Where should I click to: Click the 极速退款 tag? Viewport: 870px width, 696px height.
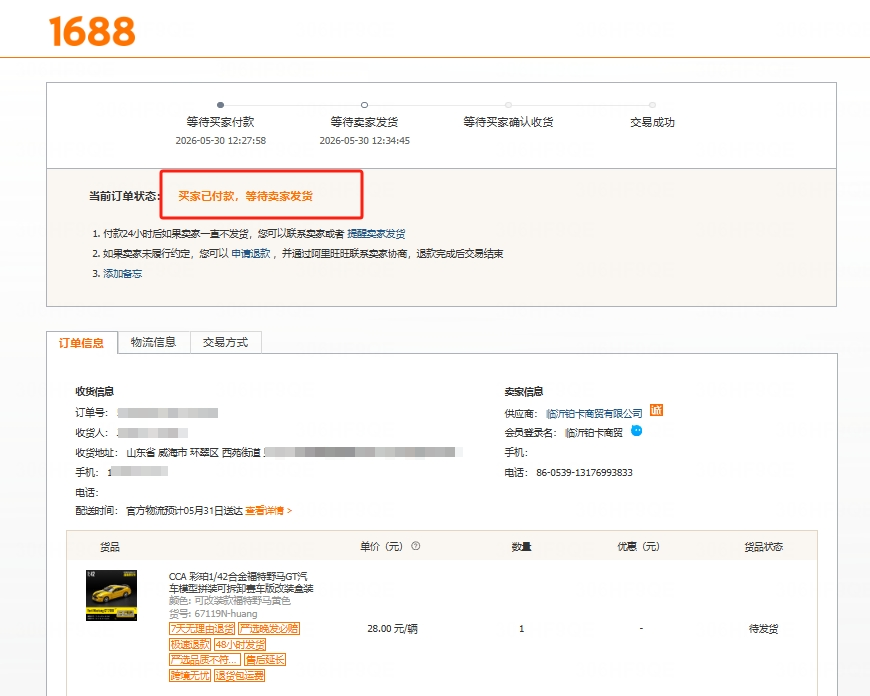pyautogui.click(x=190, y=644)
